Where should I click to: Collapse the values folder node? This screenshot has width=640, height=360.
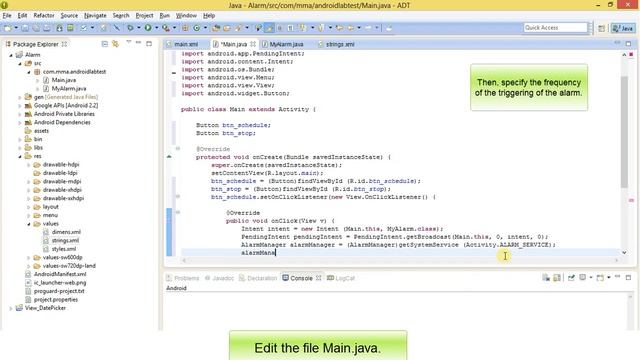pos(29,224)
